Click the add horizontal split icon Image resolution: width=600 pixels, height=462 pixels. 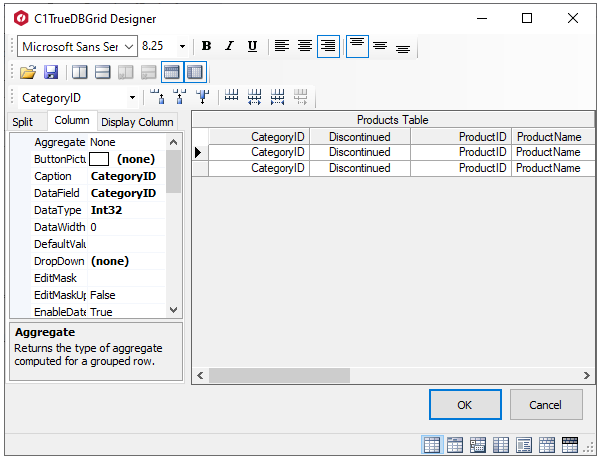[x=102, y=72]
